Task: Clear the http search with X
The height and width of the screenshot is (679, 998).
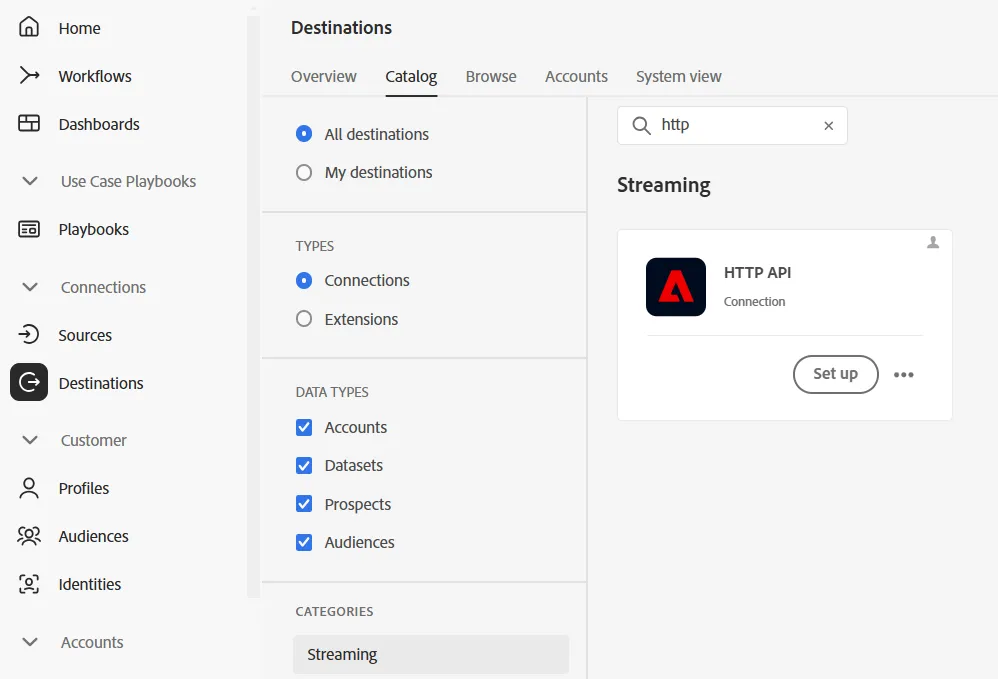Action: [828, 125]
